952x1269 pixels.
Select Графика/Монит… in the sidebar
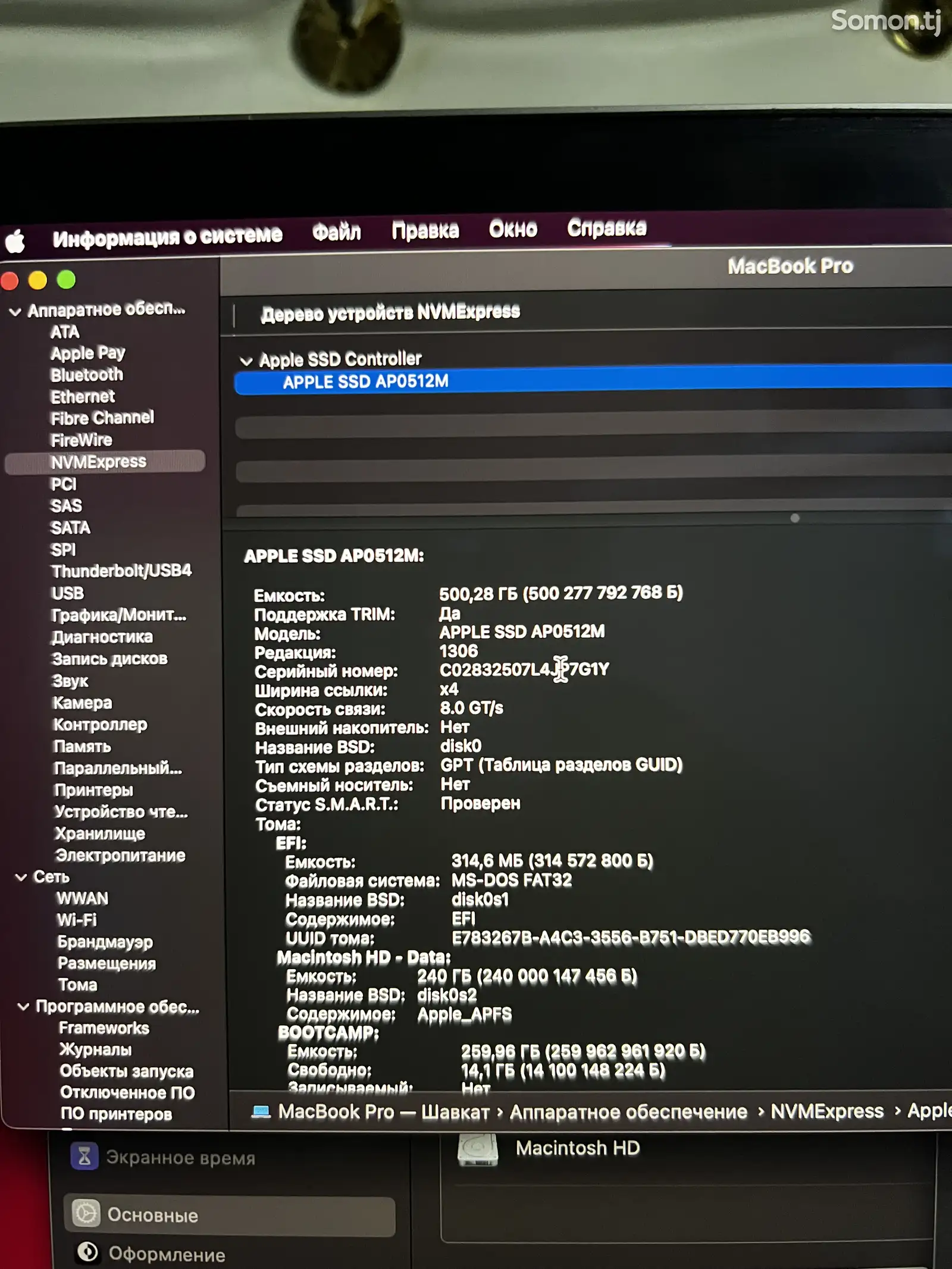tap(119, 615)
